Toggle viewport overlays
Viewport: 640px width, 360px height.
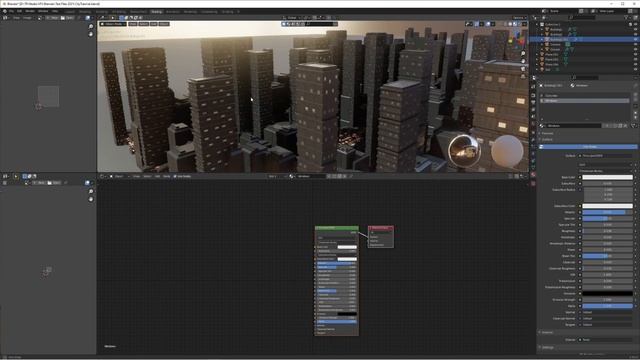pos(488,24)
